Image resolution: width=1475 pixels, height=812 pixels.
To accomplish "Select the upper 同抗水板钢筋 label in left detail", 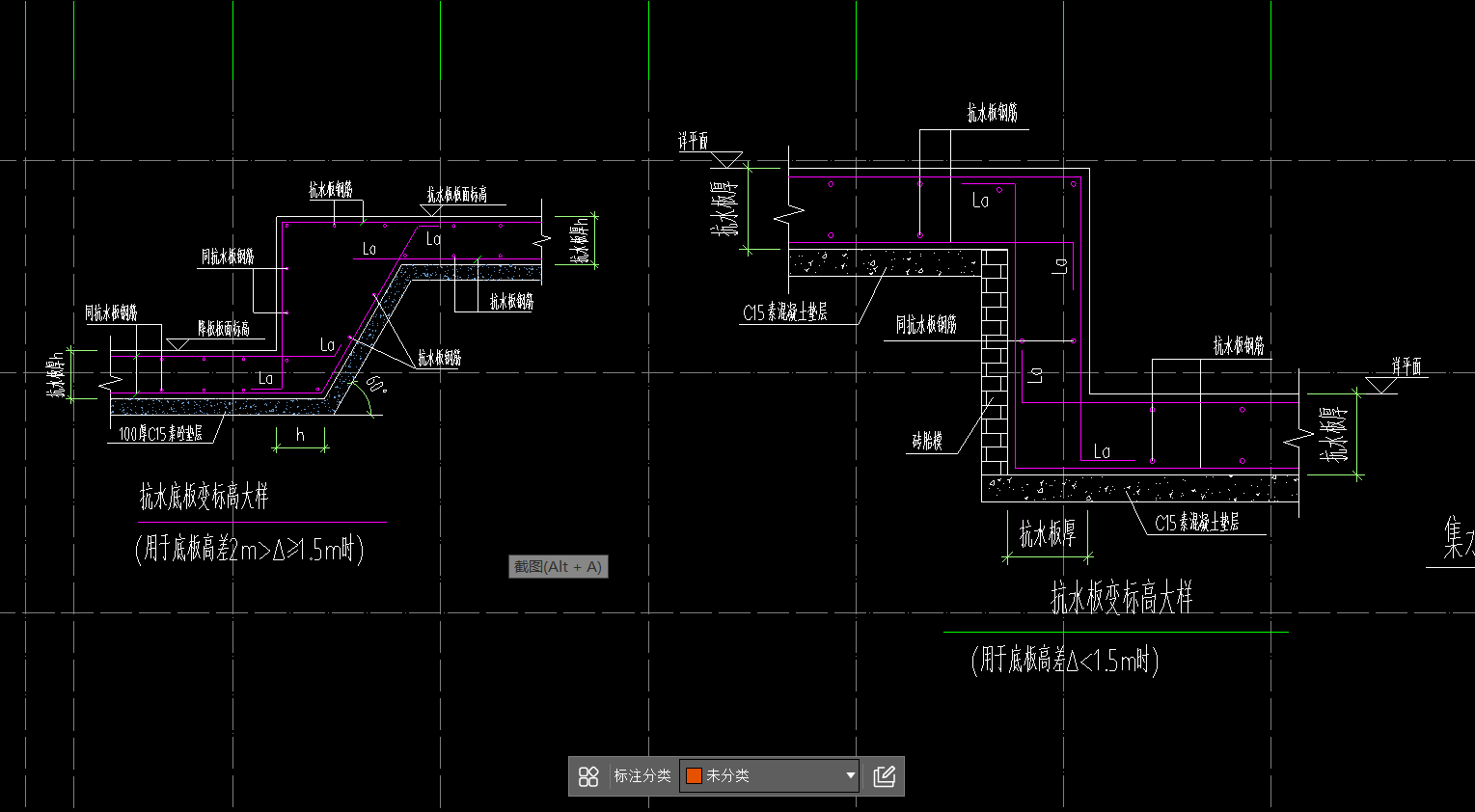I will pyautogui.click(x=228, y=257).
